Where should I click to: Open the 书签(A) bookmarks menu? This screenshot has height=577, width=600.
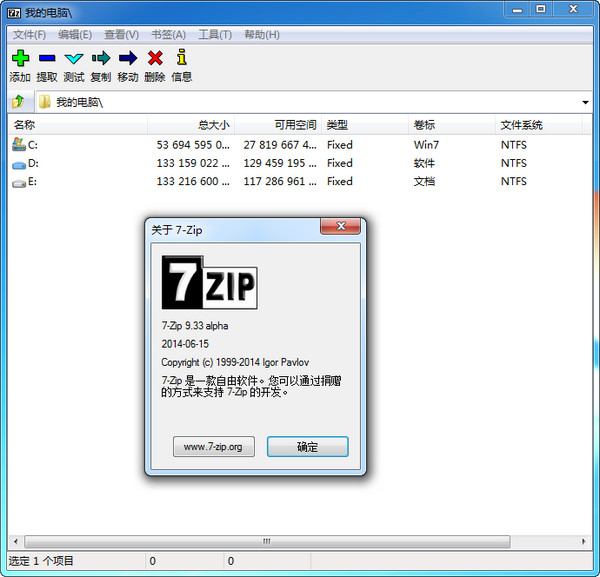pos(166,34)
